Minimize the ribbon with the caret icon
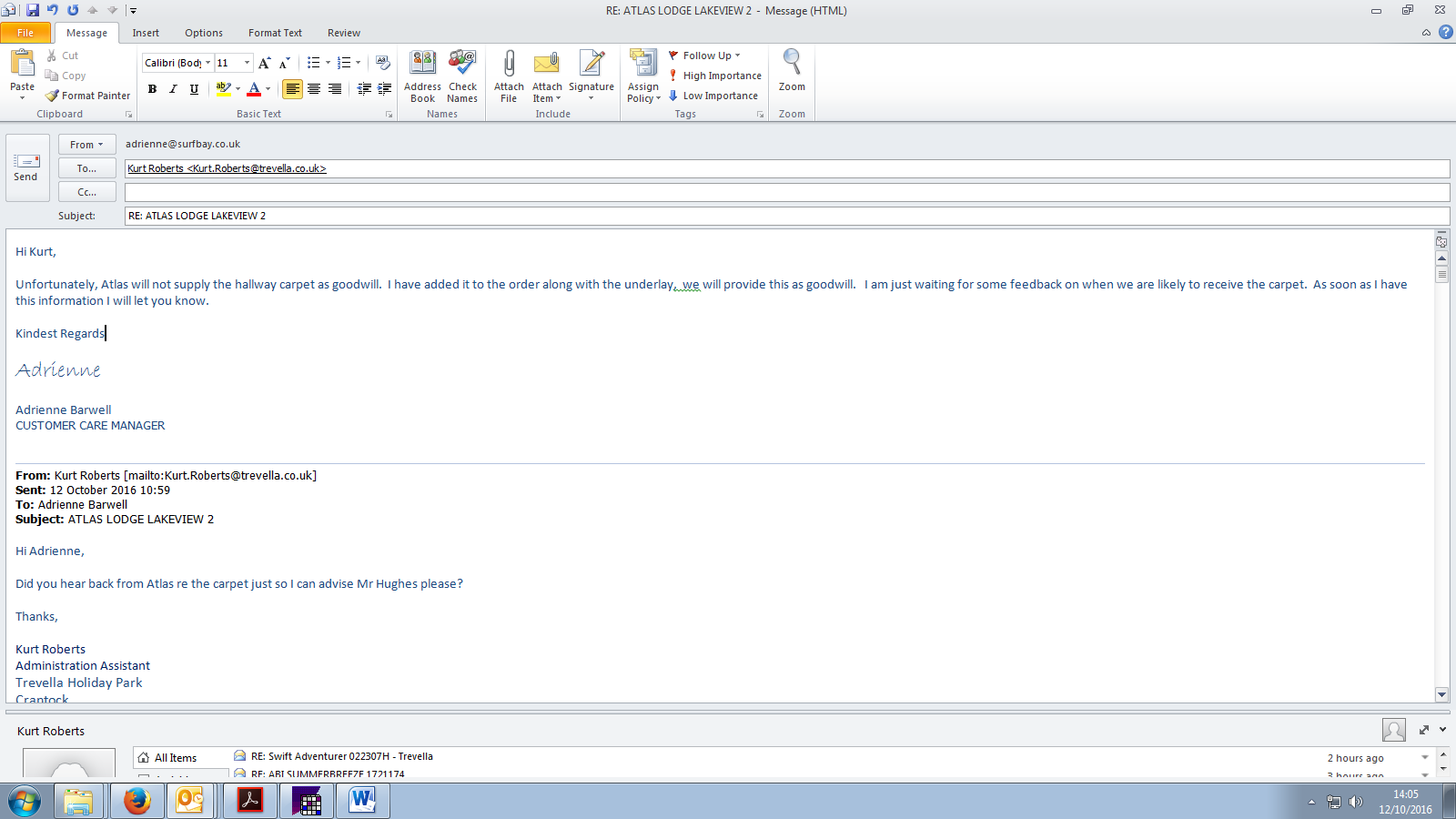Viewport: 1456px width, 819px height. [1426, 33]
